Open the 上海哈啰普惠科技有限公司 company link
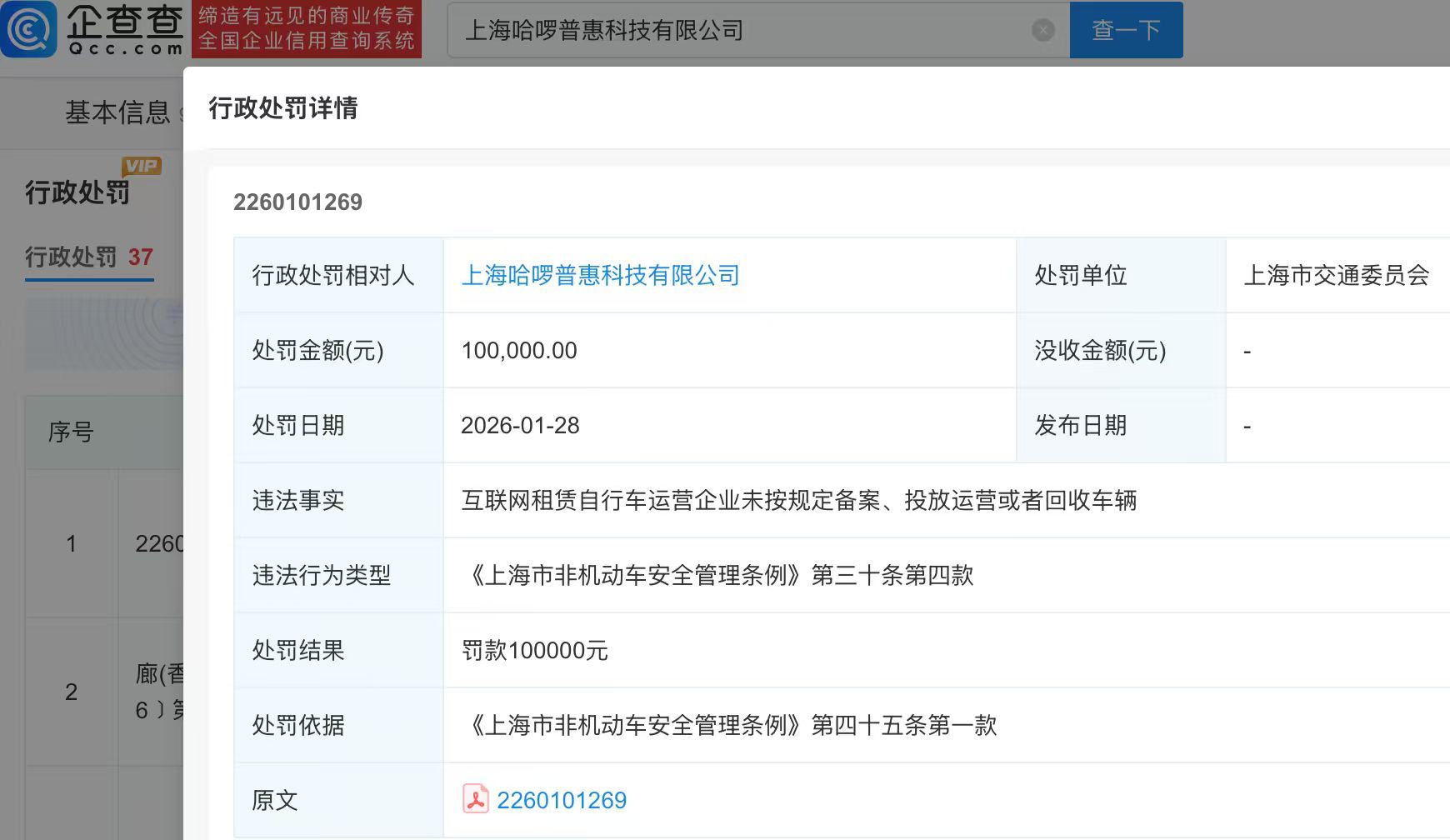The width and height of the screenshot is (1450, 840). tap(600, 275)
